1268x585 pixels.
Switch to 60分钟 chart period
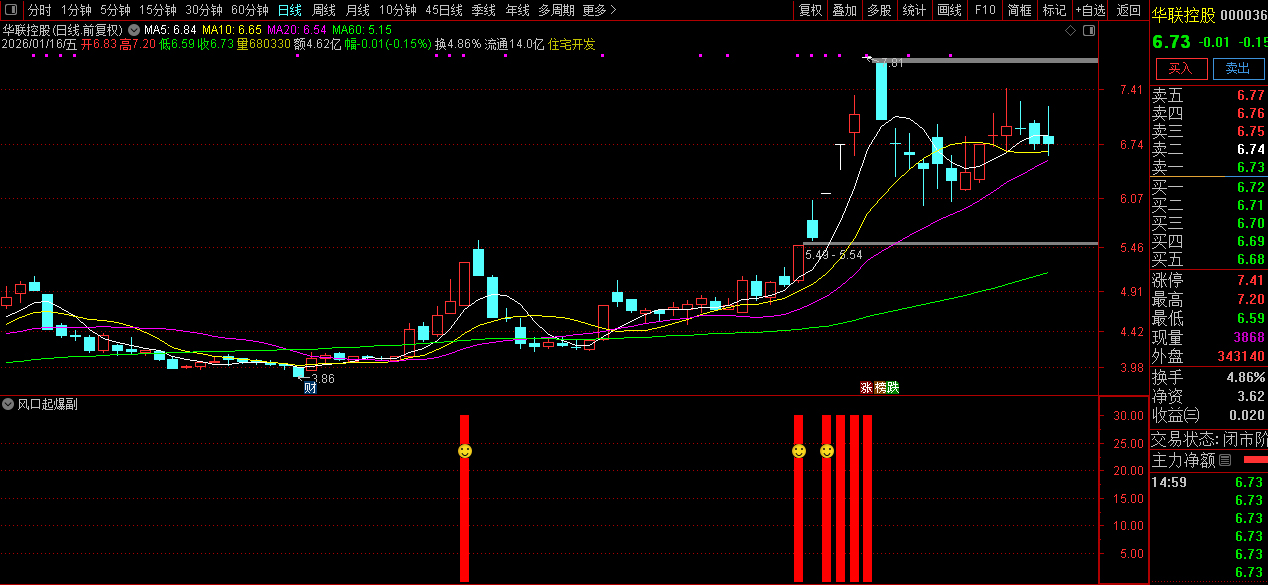tap(249, 10)
